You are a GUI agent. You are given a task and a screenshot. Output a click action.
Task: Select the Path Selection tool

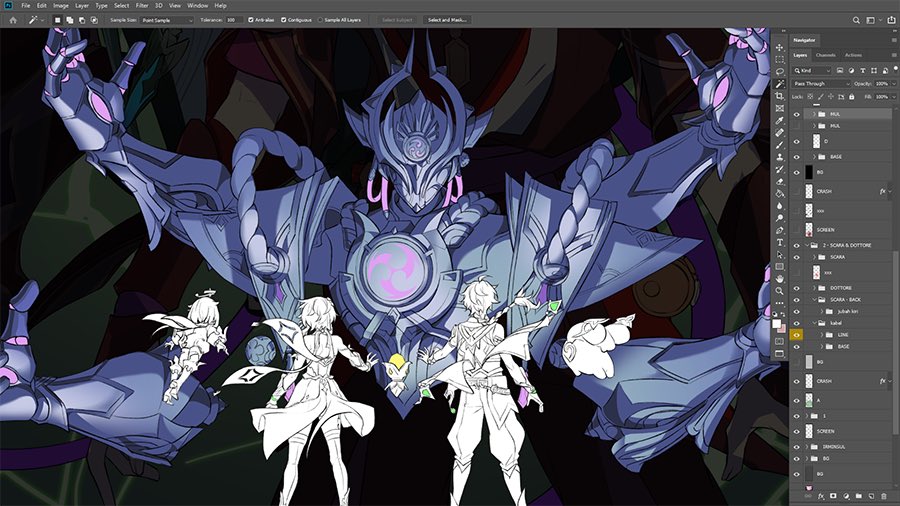point(779,254)
